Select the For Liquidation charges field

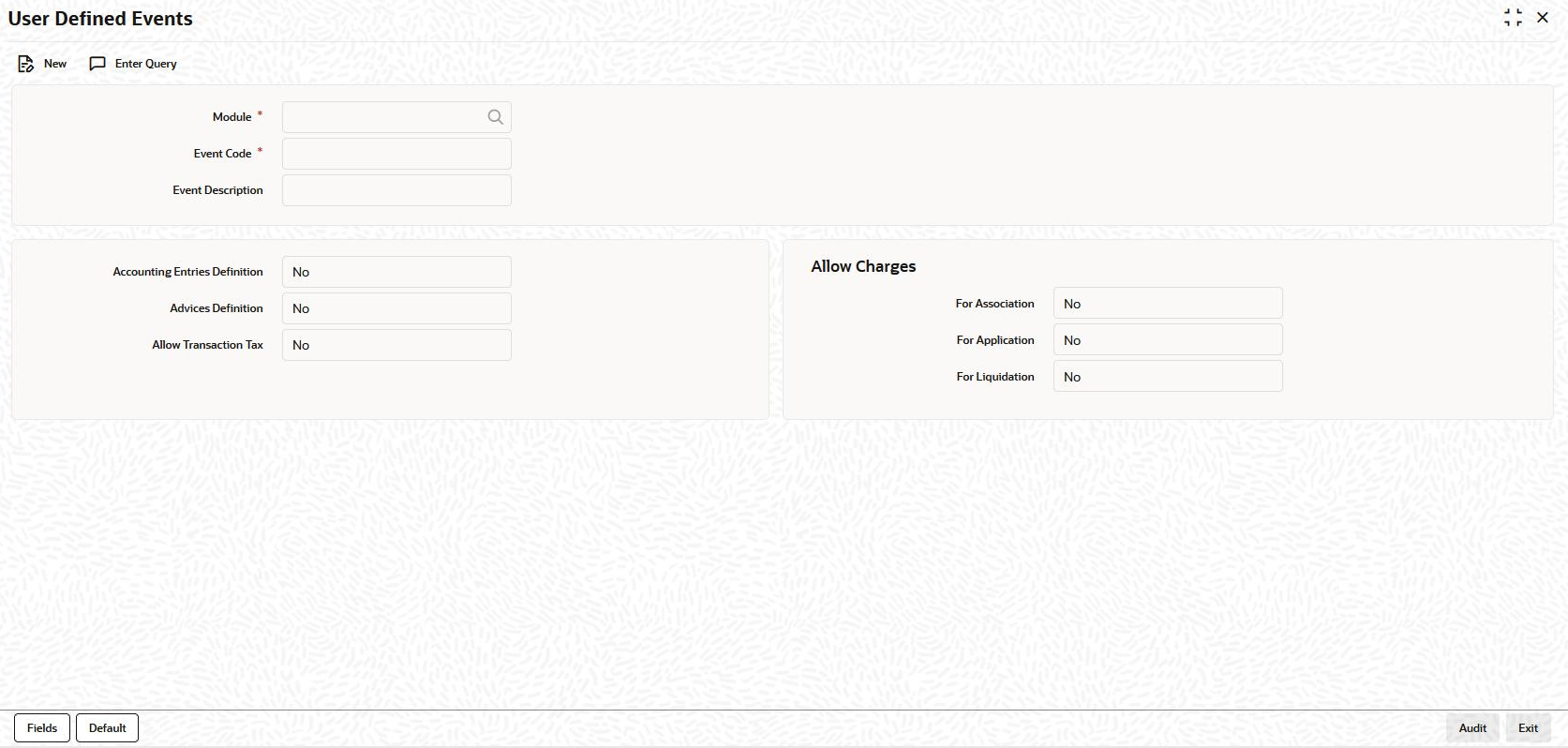point(1168,377)
